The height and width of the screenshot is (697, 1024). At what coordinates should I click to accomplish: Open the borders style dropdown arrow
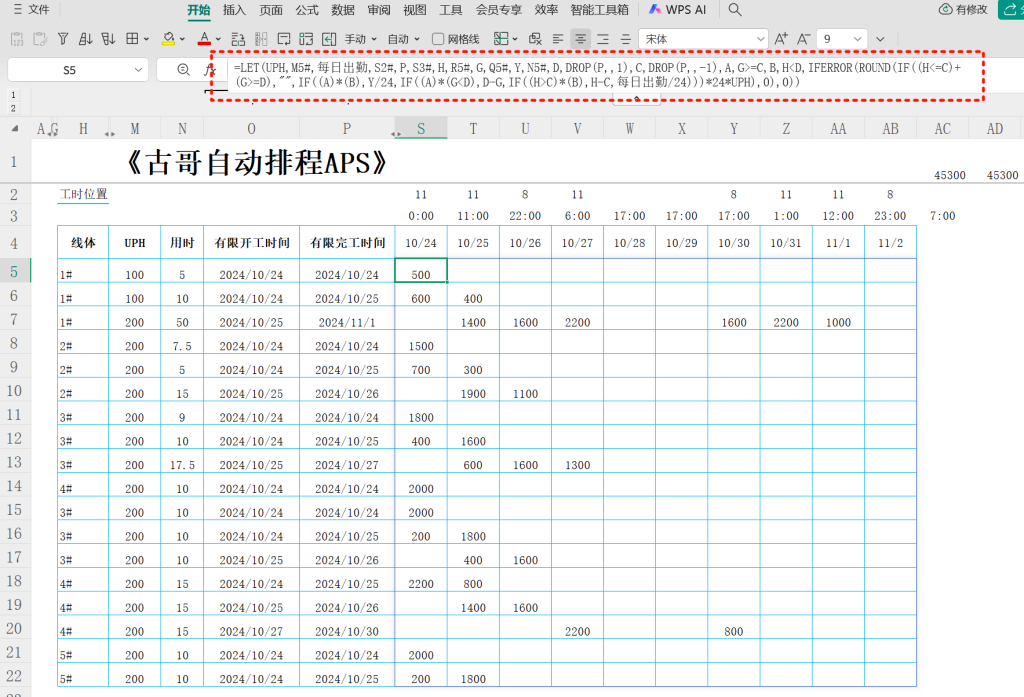146,39
